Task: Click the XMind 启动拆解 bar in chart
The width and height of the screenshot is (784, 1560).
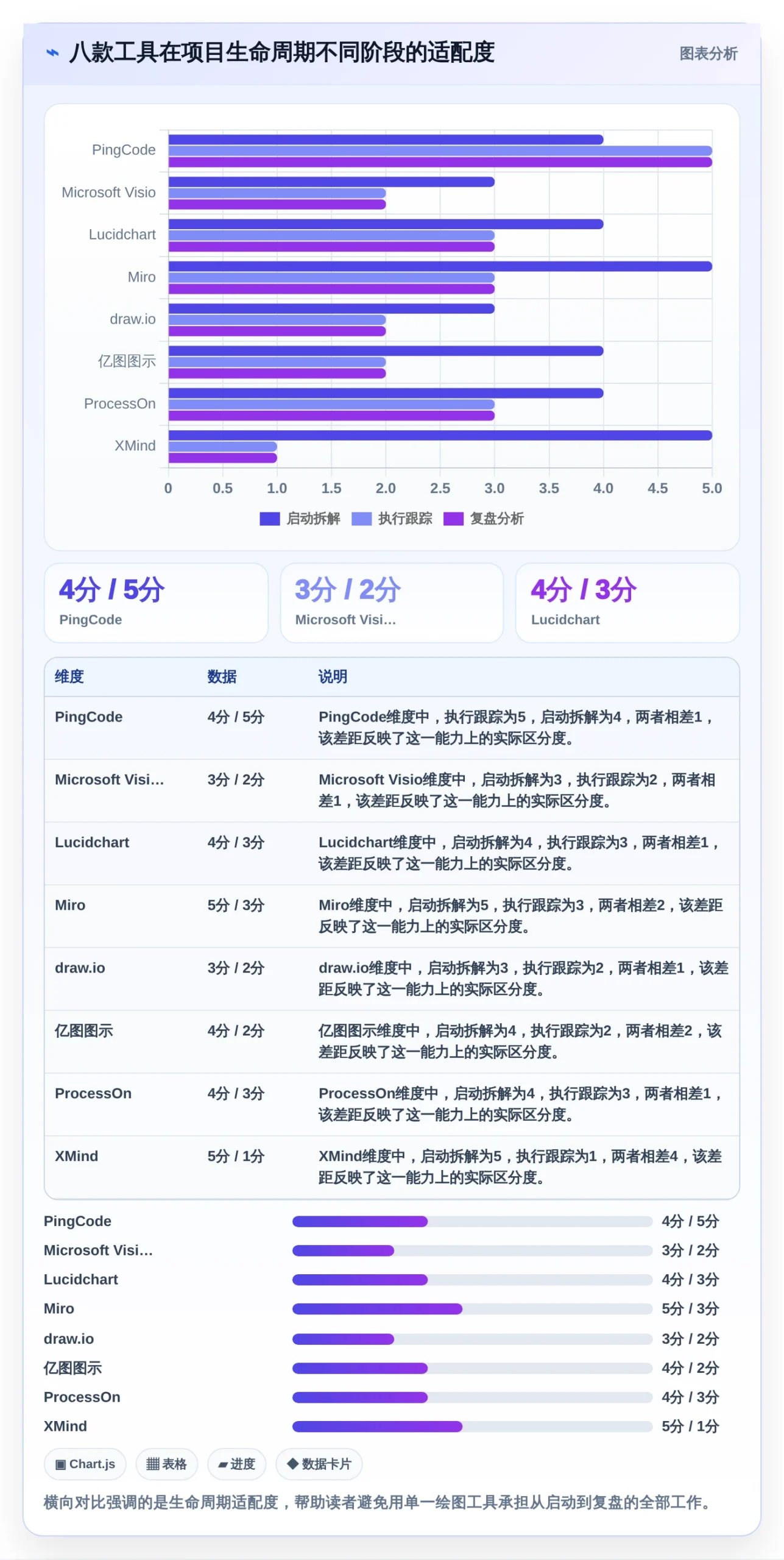Action: coord(440,435)
